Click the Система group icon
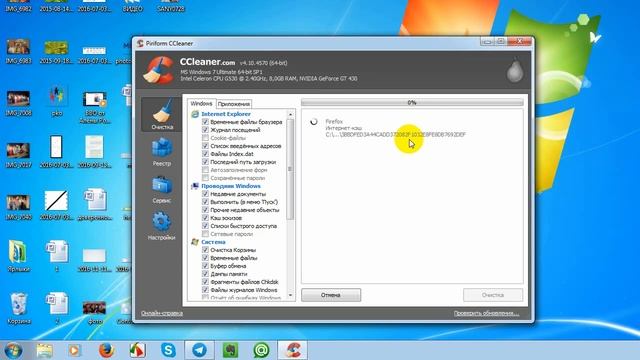Screen dimensions: 640x360 [195, 242]
